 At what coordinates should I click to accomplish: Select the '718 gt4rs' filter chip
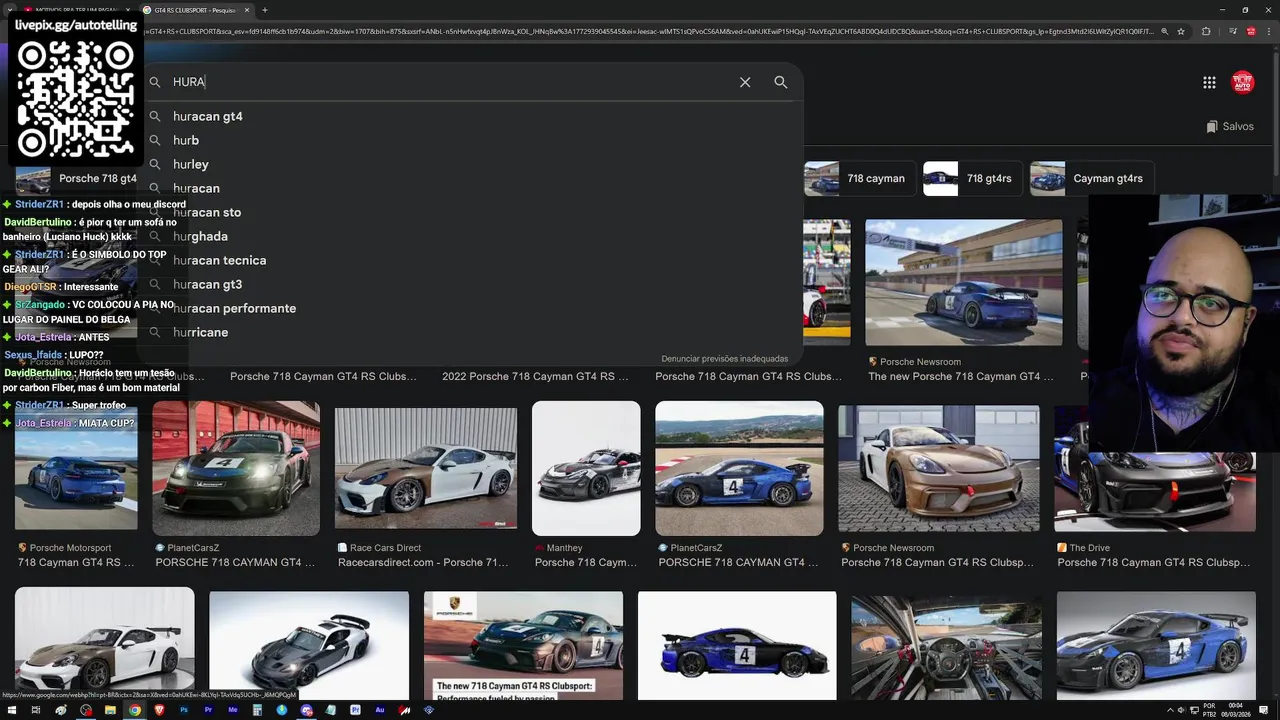pos(972,178)
